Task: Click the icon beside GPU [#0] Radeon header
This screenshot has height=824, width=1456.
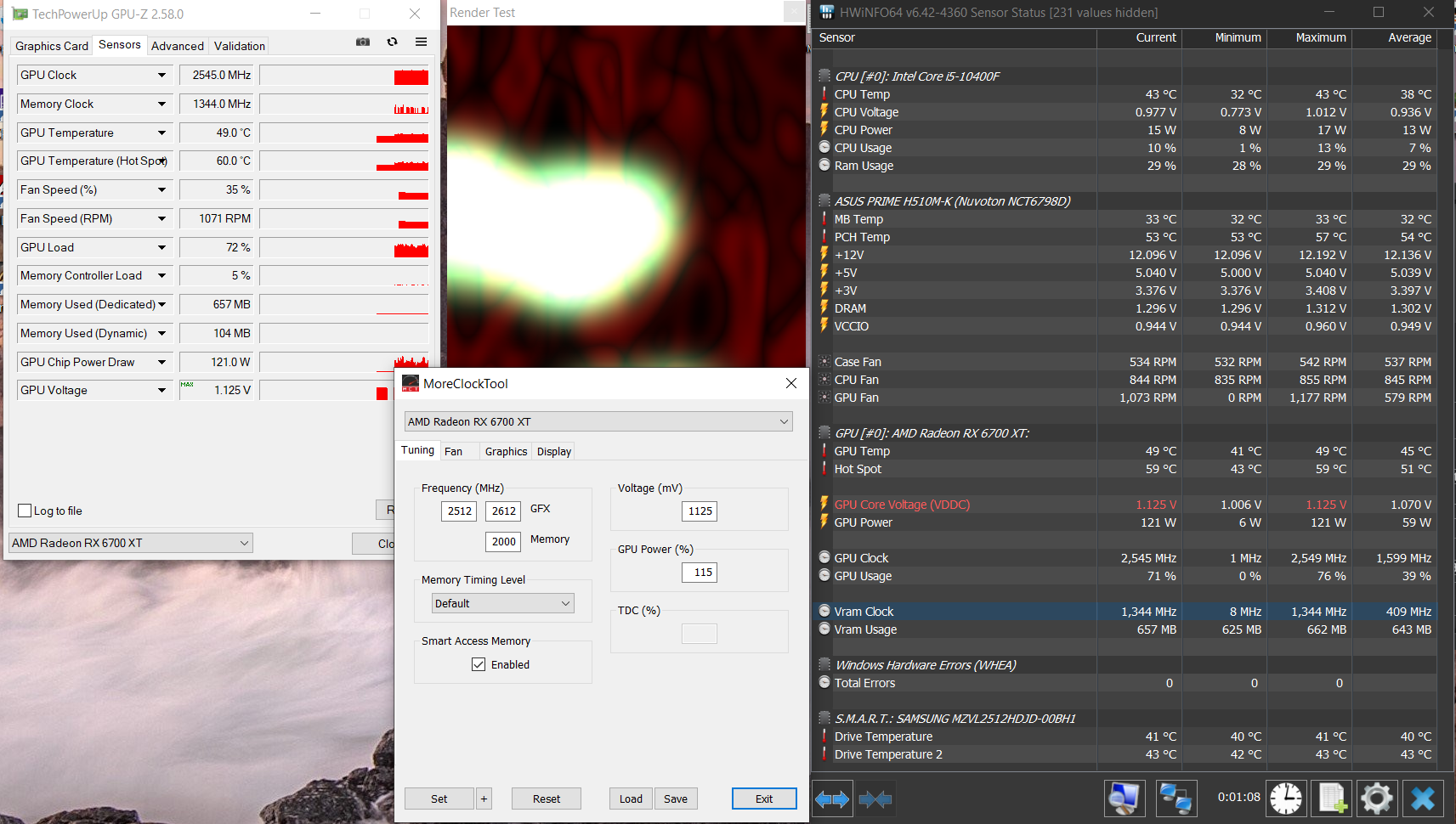Action: (x=824, y=433)
